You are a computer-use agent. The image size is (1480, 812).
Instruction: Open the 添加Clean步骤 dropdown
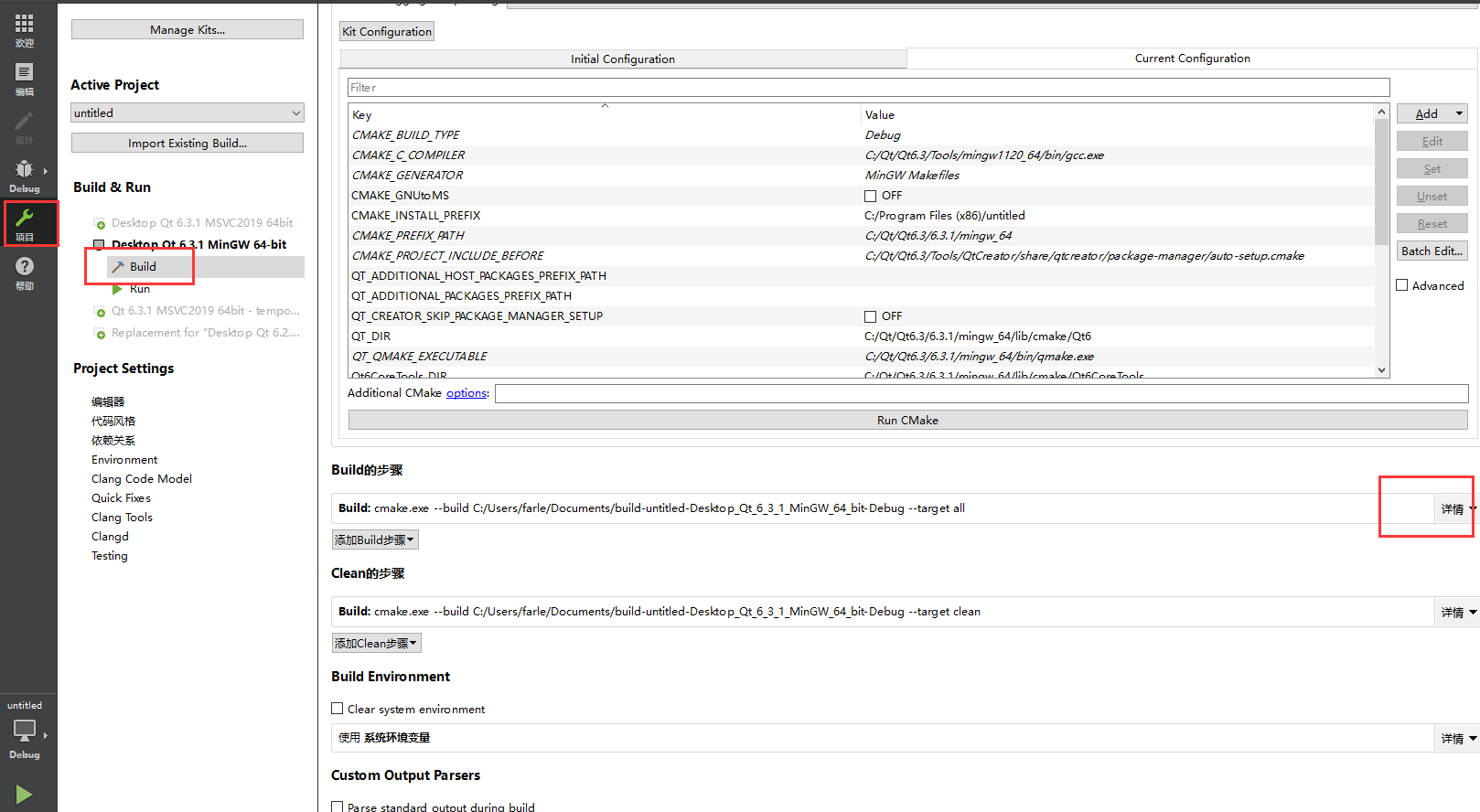point(377,643)
